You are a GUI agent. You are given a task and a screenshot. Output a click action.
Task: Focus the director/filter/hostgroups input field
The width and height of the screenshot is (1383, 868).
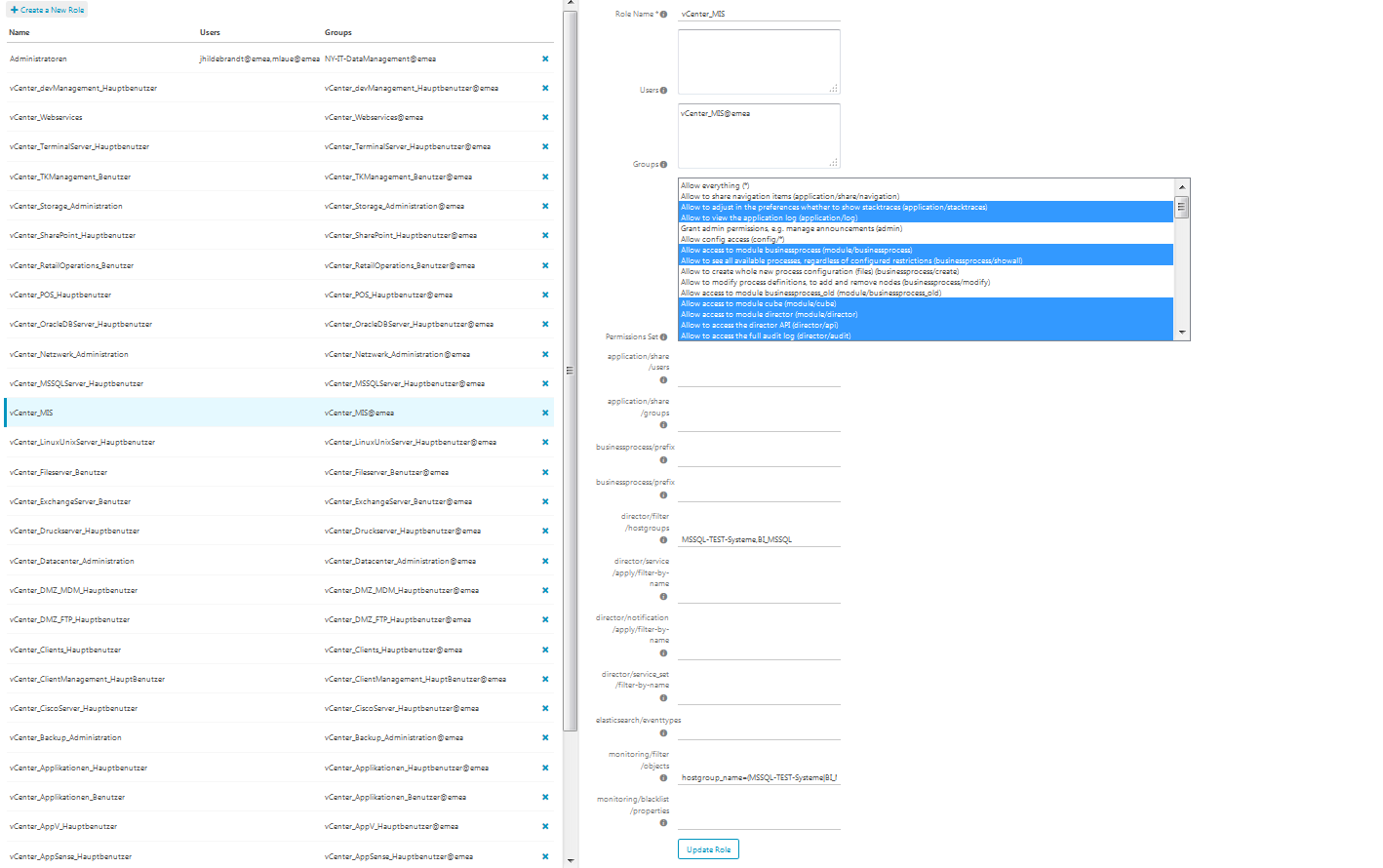[x=759, y=539]
